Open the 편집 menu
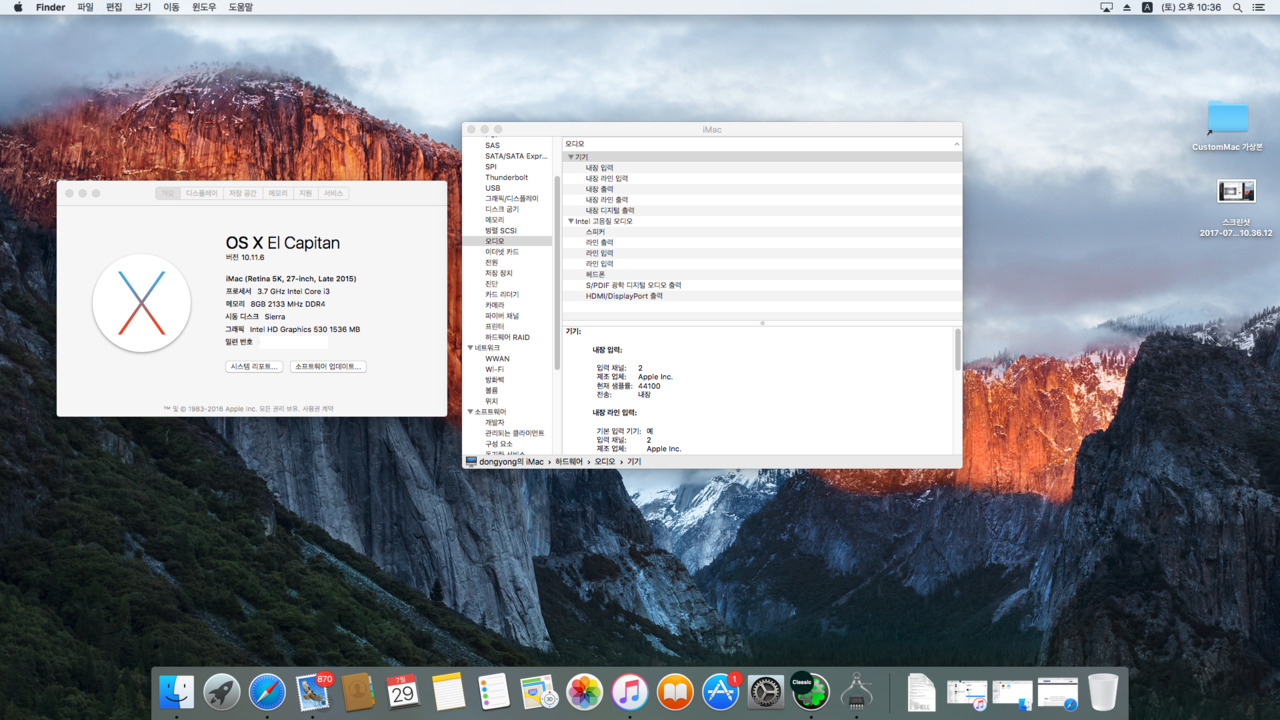1280x720 pixels. pyautogui.click(x=114, y=7)
